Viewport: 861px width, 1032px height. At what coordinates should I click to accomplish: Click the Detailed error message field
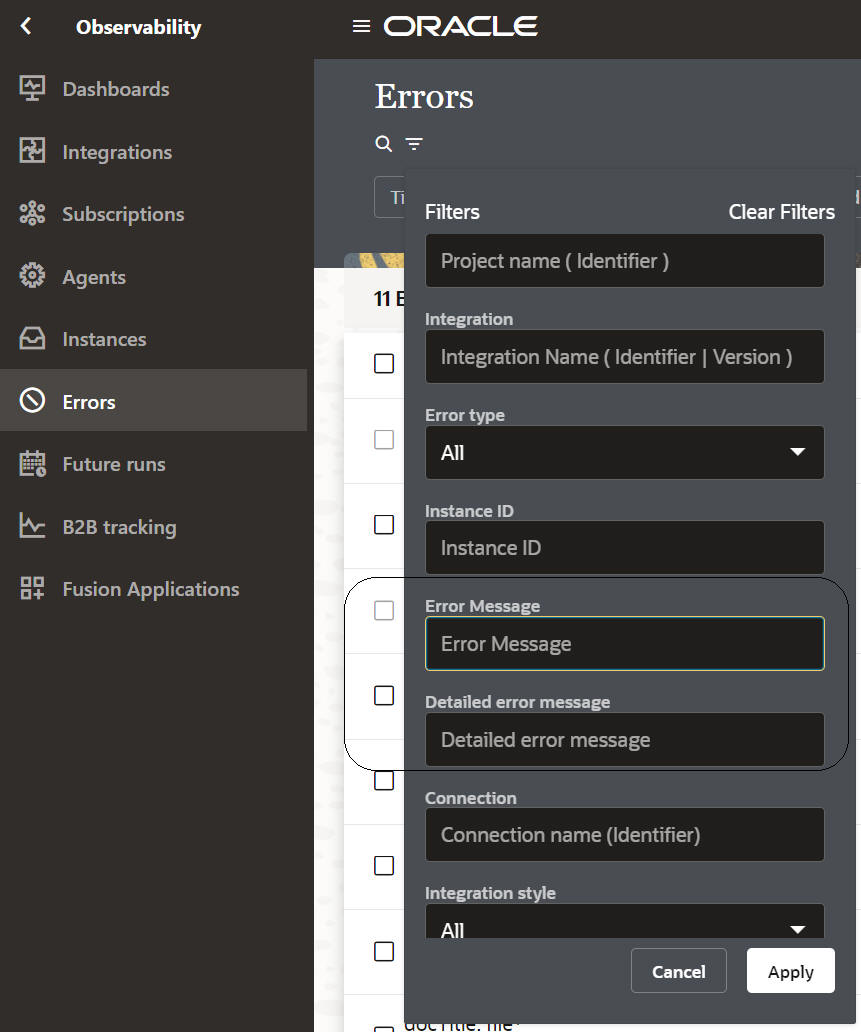pyautogui.click(x=625, y=740)
